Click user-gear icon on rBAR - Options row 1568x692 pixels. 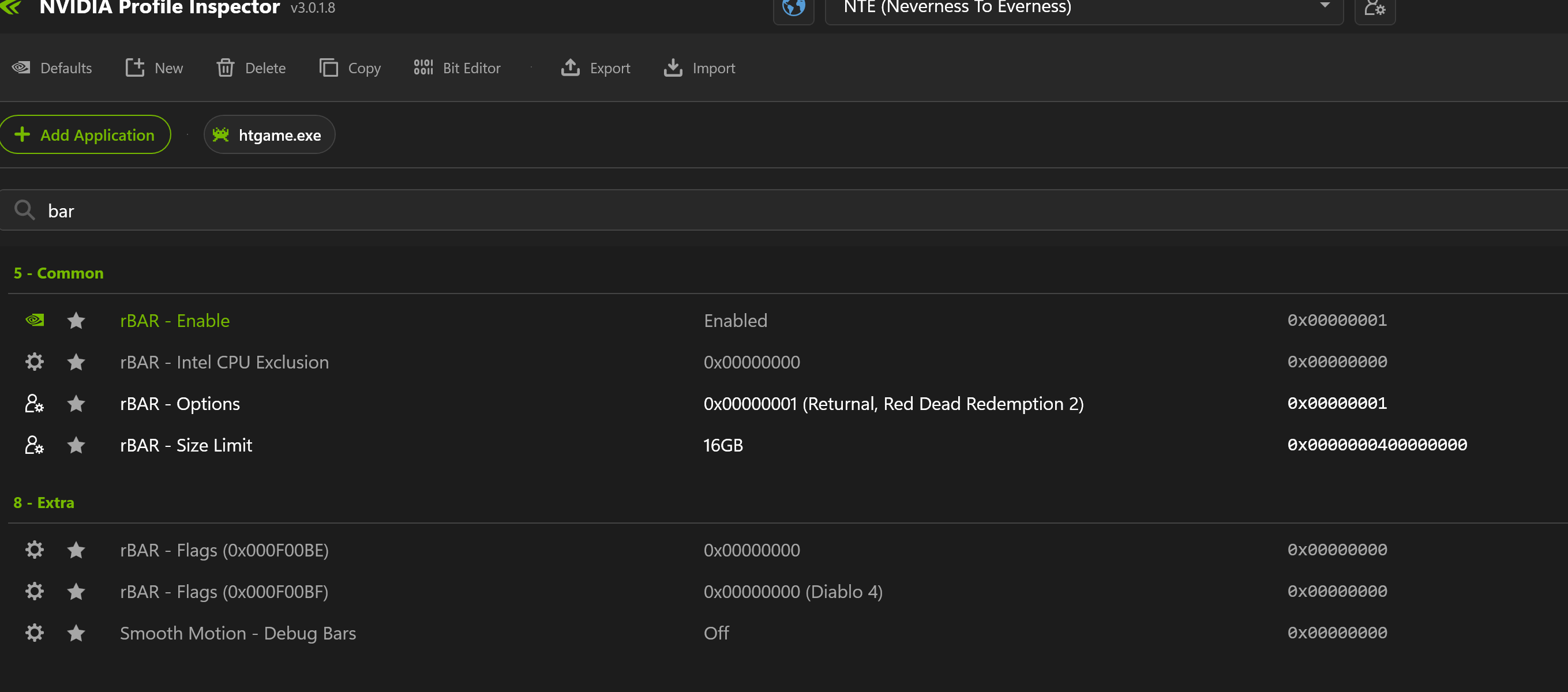pos(35,404)
